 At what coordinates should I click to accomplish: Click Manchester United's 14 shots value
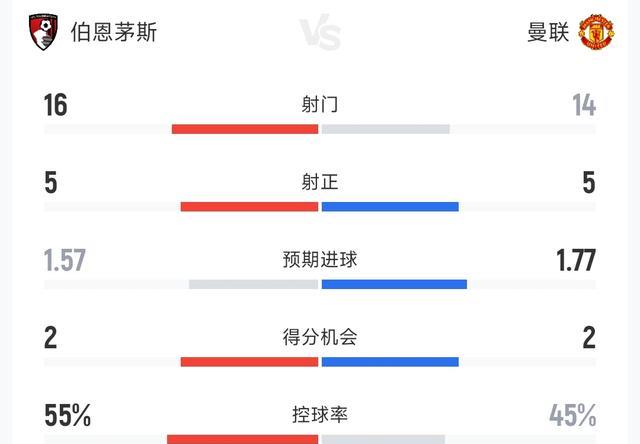(584, 105)
